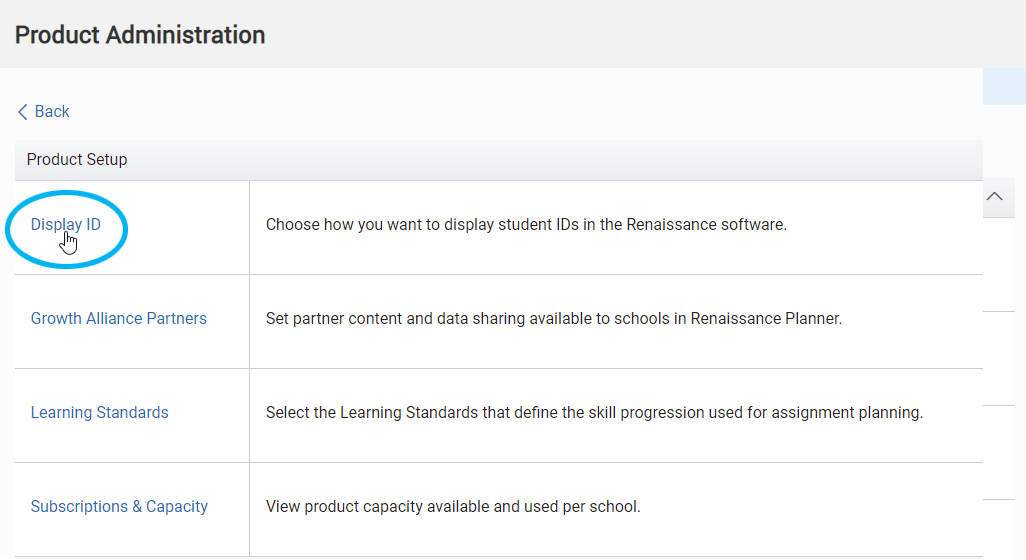Select the Product Setup section header
1026x560 pixels.
point(499,160)
